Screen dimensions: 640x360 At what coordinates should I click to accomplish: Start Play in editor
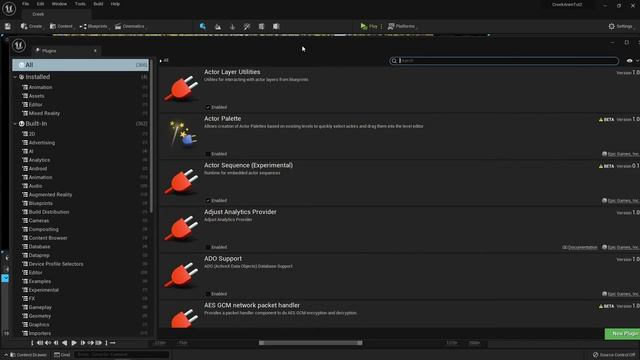point(369,27)
